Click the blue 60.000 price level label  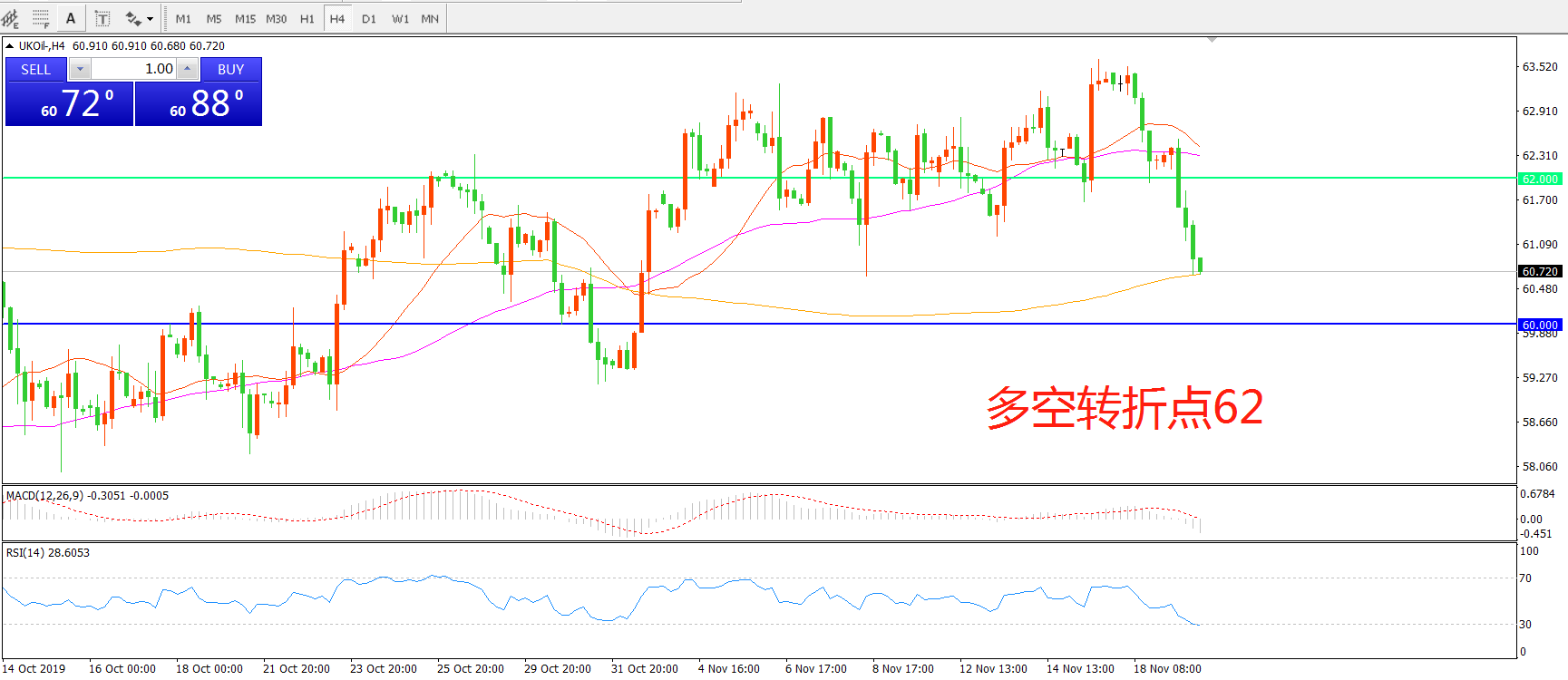point(1540,325)
